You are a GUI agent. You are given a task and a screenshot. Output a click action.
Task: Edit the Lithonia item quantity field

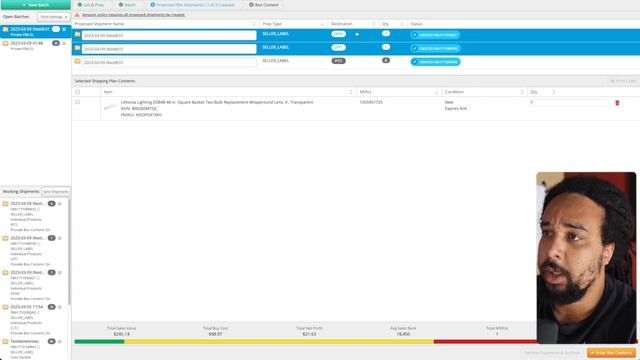click(570, 102)
